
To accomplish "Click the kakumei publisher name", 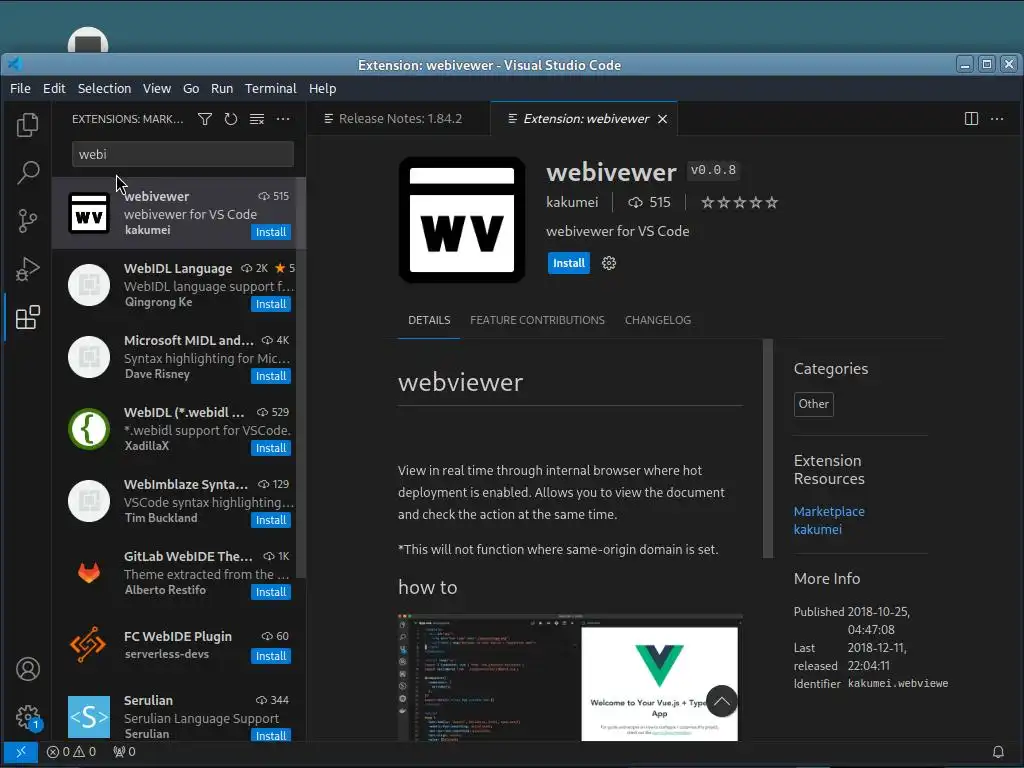I will 572,202.
